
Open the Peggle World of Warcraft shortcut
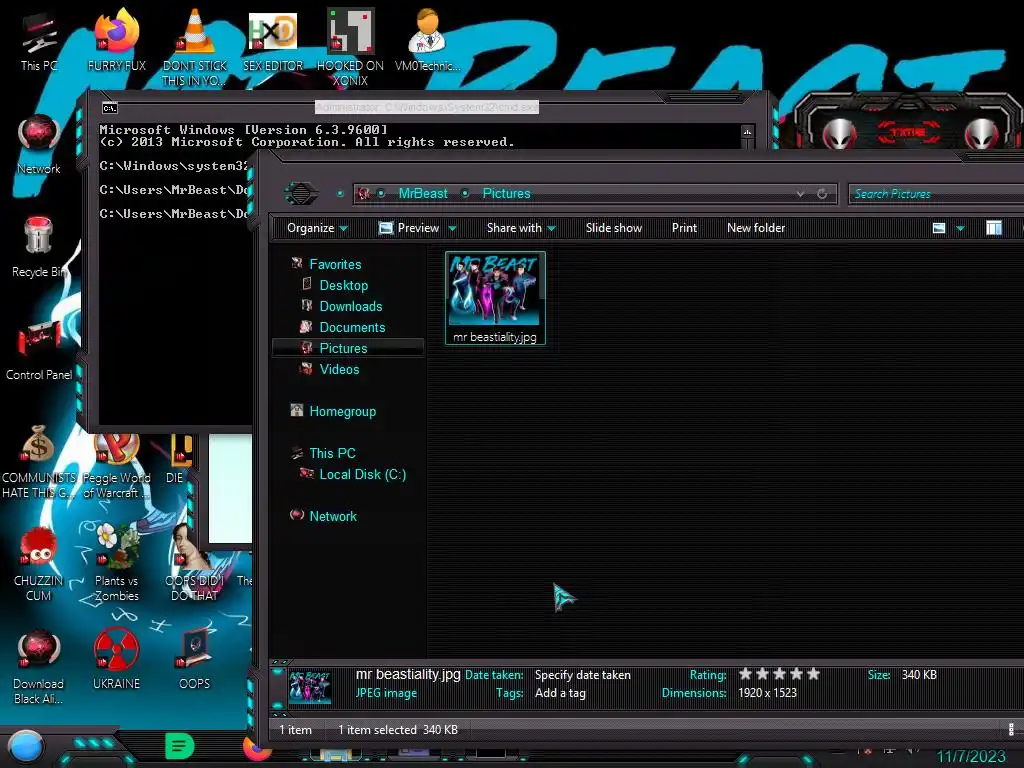pyautogui.click(x=116, y=466)
